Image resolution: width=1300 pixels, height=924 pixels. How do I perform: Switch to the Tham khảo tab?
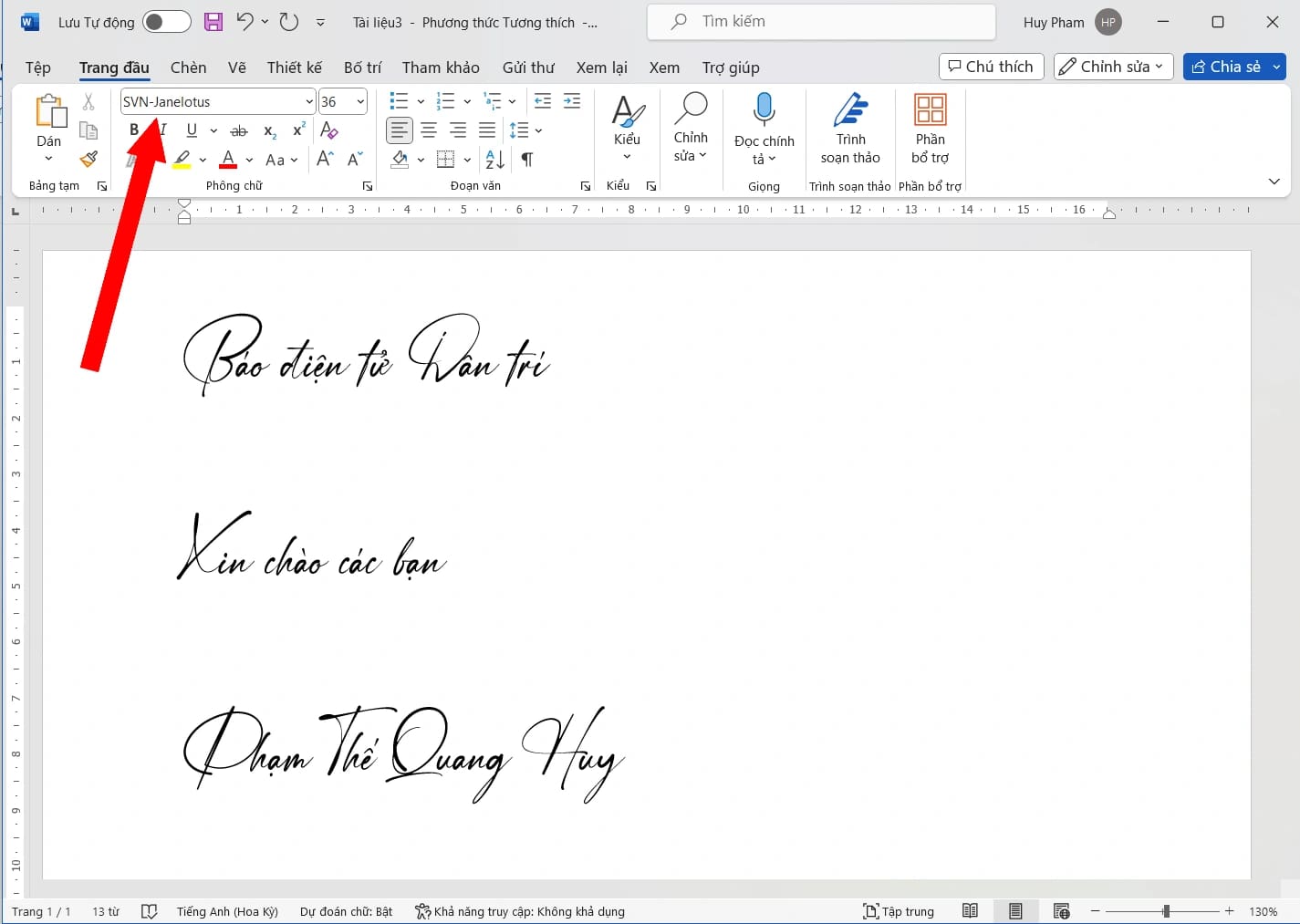pyautogui.click(x=441, y=67)
